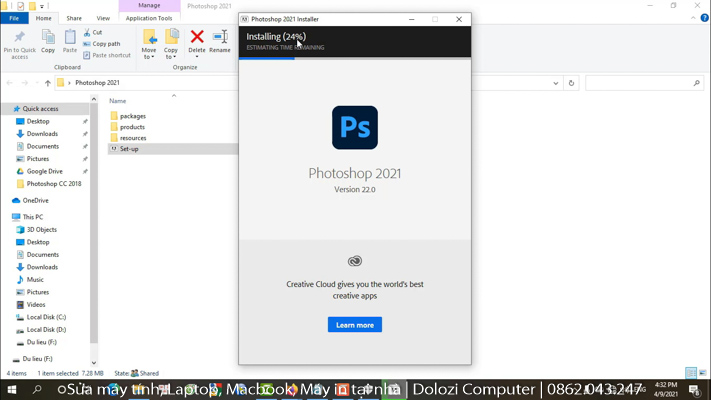The width and height of the screenshot is (711, 400).
Task: Click Copy path in the ribbon
Action: pos(105,44)
